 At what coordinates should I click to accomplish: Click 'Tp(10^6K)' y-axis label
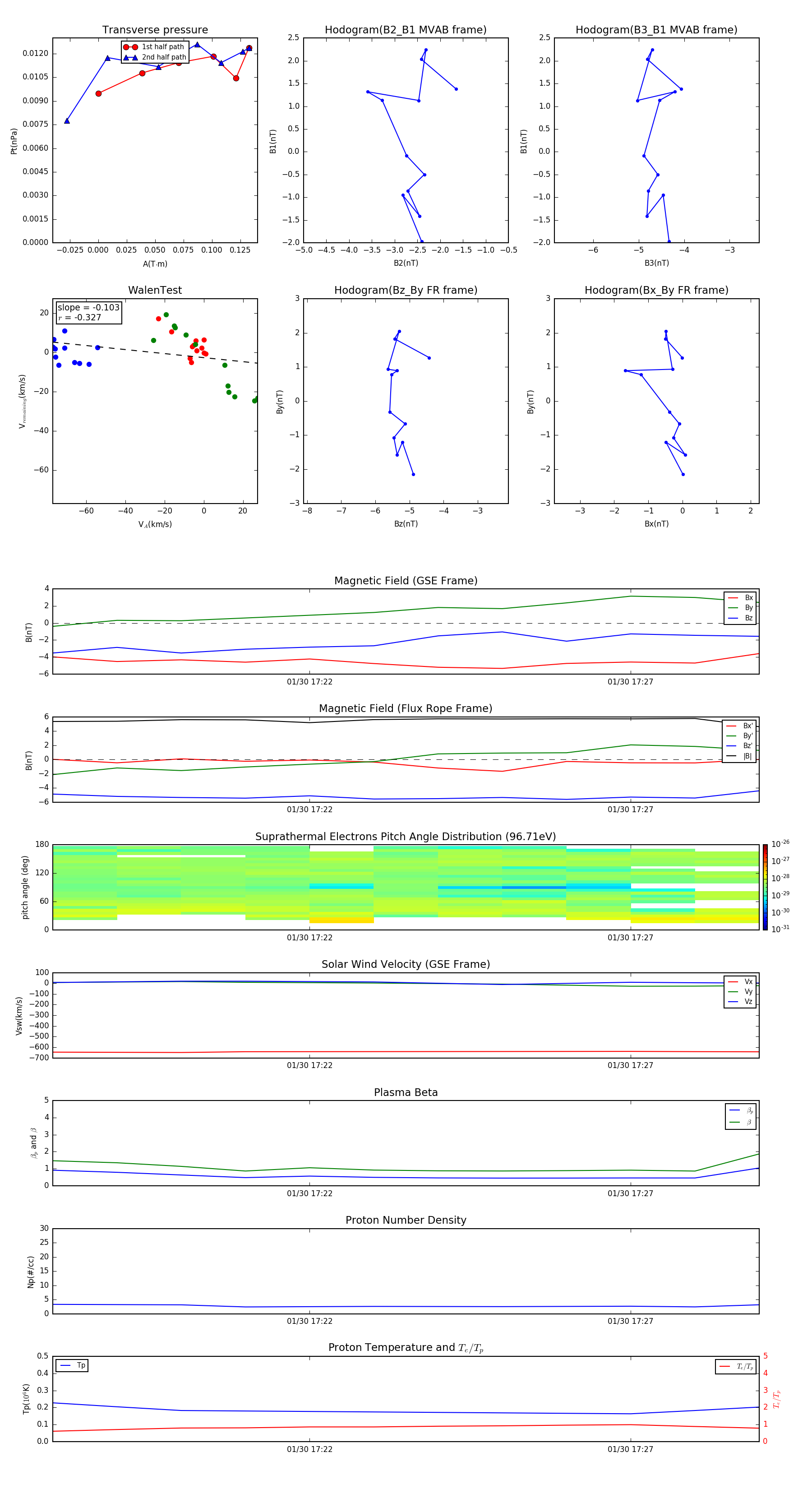pyautogui.click(x=26, y=1399)
